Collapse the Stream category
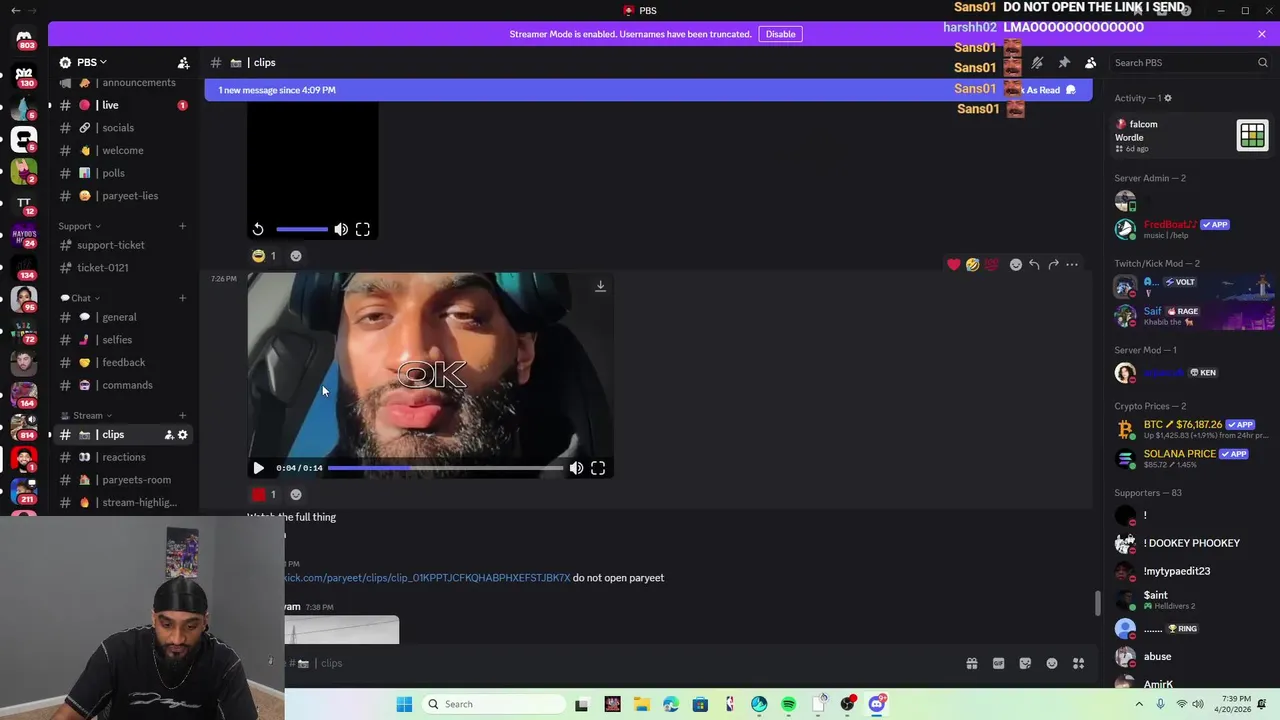This screenshot has height=720, width=1280. [86, 416]
